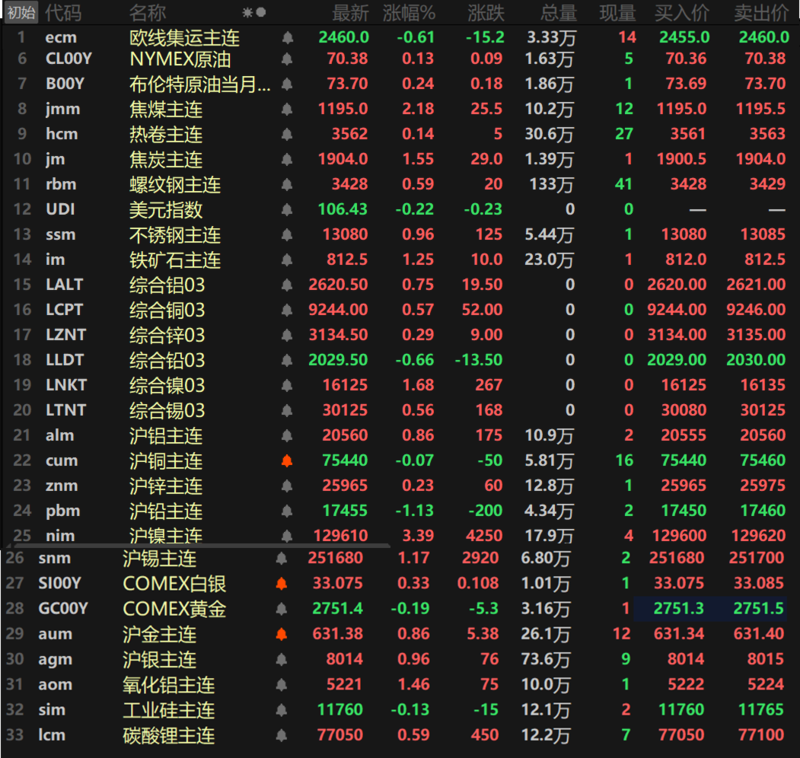Click the bell icon for NYMEX原油
Screen dimensions: 800x758
click(x=287, y=59)
